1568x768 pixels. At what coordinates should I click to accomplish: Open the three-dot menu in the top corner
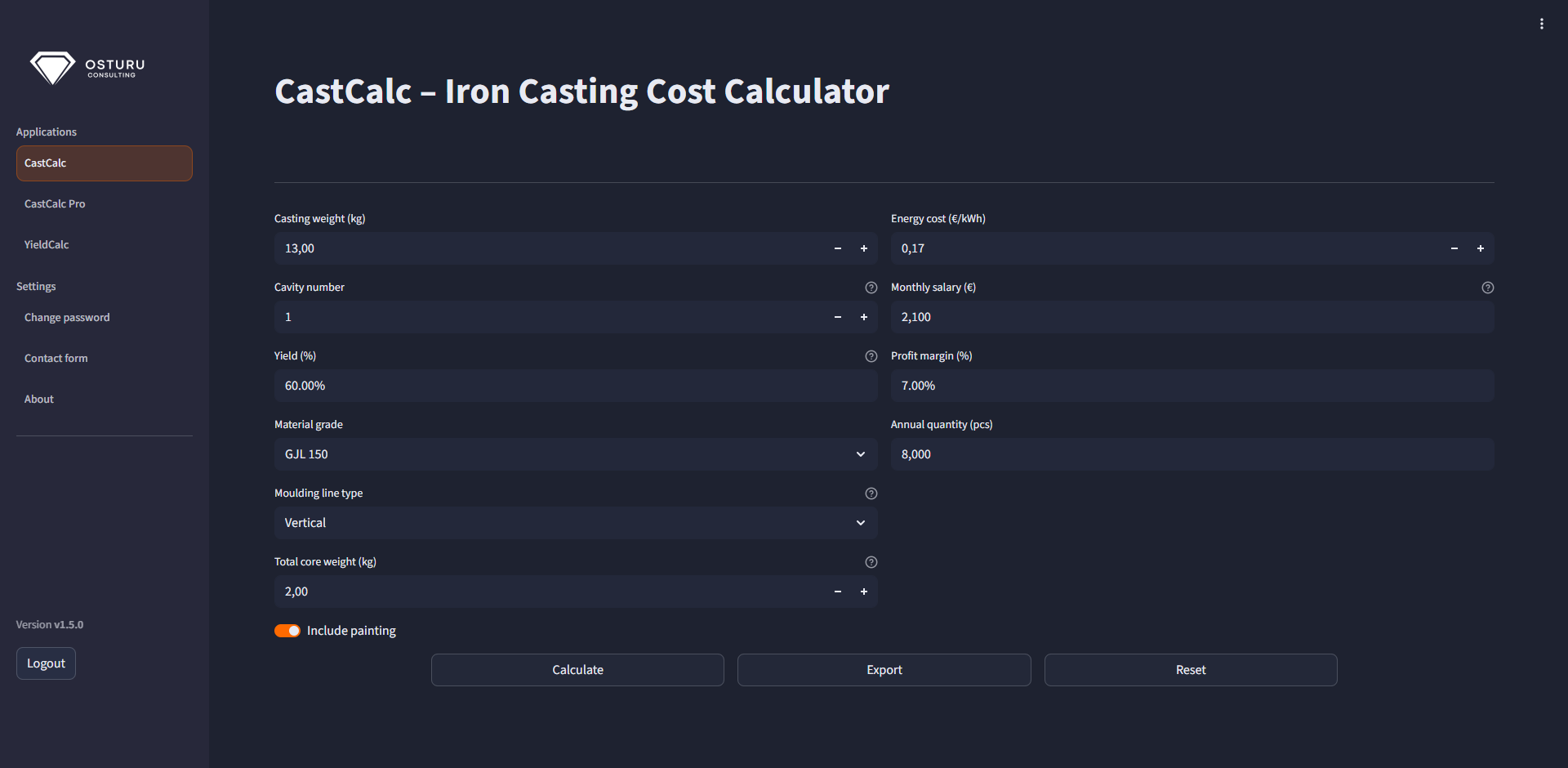click(1543, 23)
